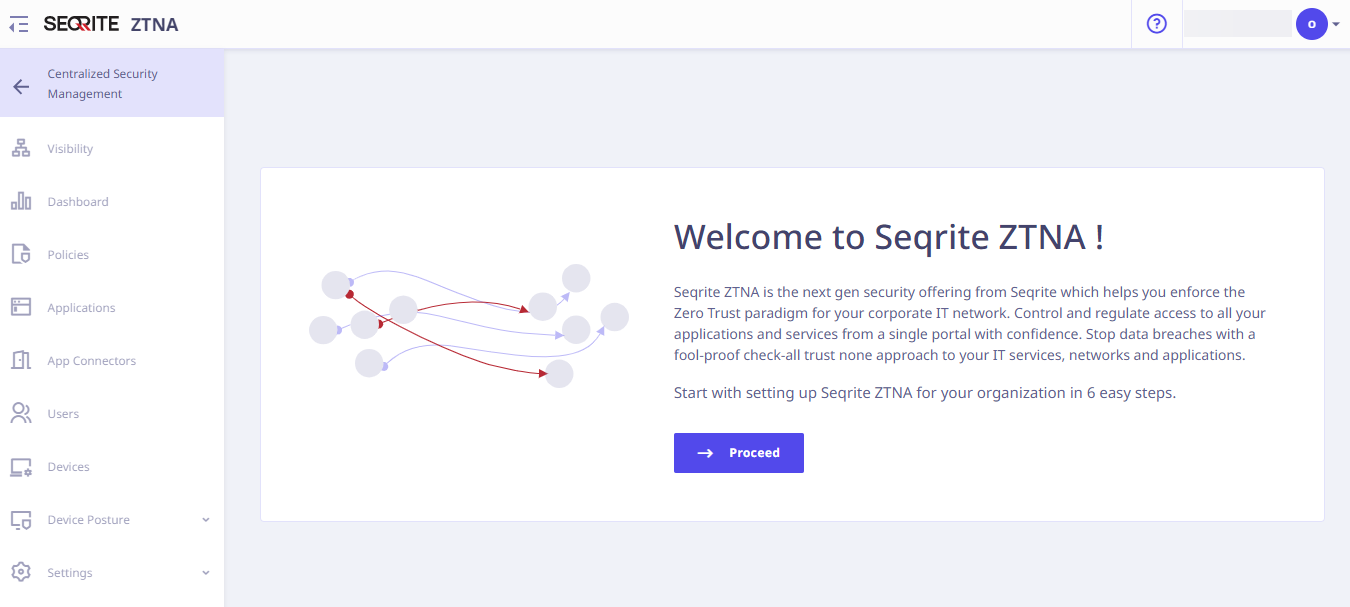The width and height of the screenshot is (1350, 607).
Task: Click the Users people icon
Action: pyautogui.click(x=21, y=414)
